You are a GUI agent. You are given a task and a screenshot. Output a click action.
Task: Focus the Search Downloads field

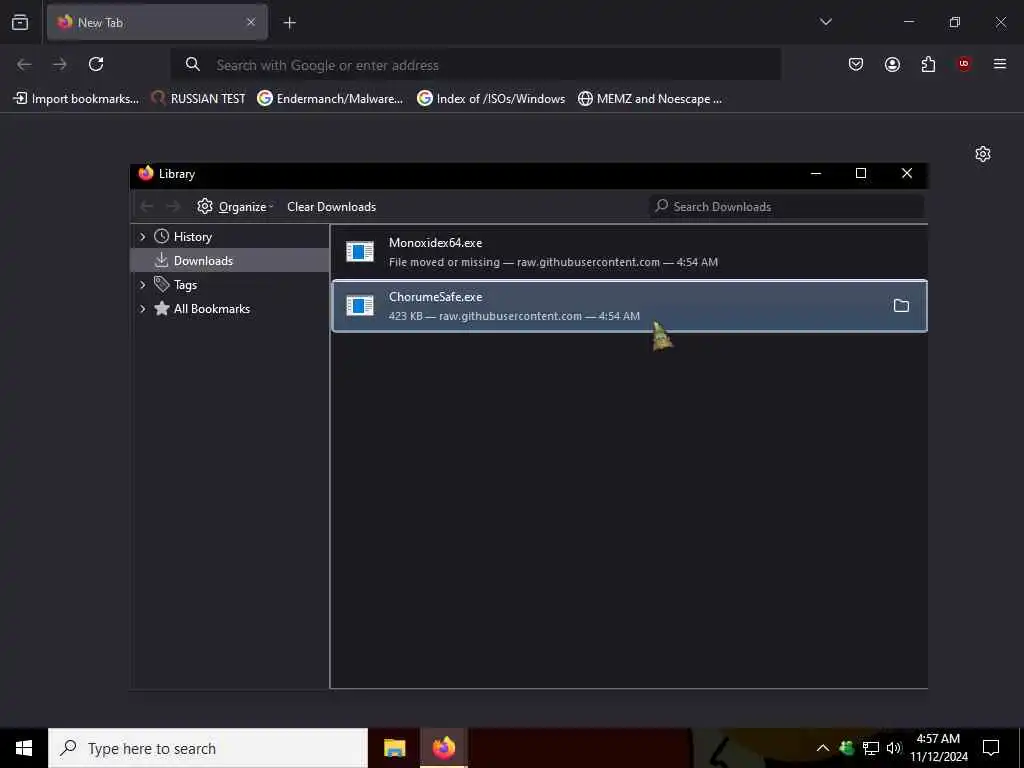[x=786, y=206]
